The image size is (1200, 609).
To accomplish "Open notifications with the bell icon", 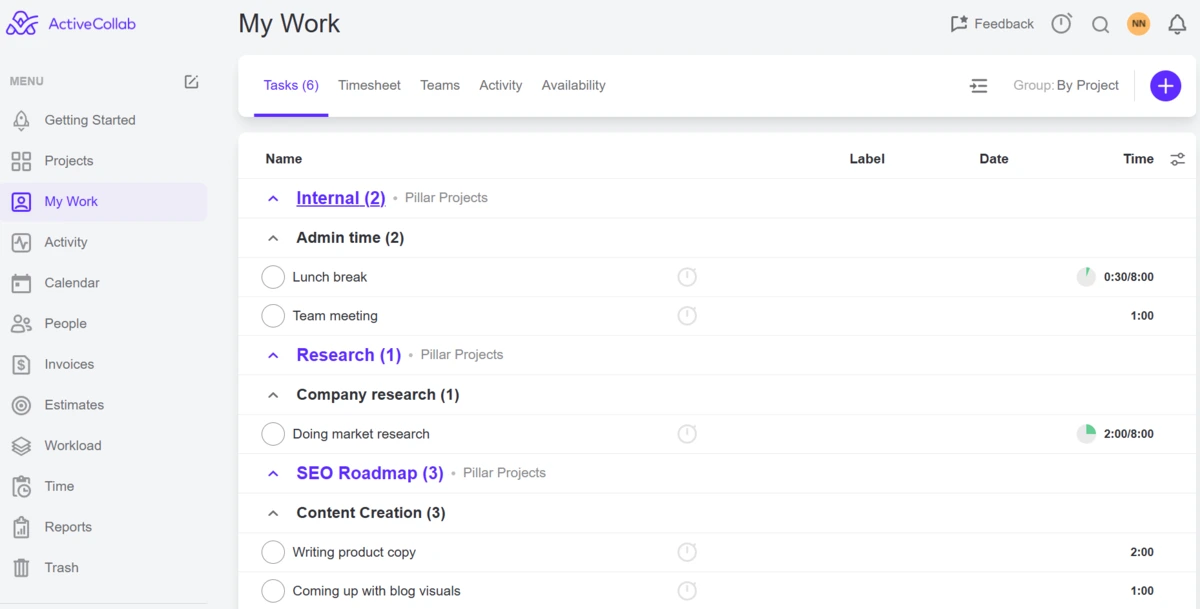I will point(1177,24).
